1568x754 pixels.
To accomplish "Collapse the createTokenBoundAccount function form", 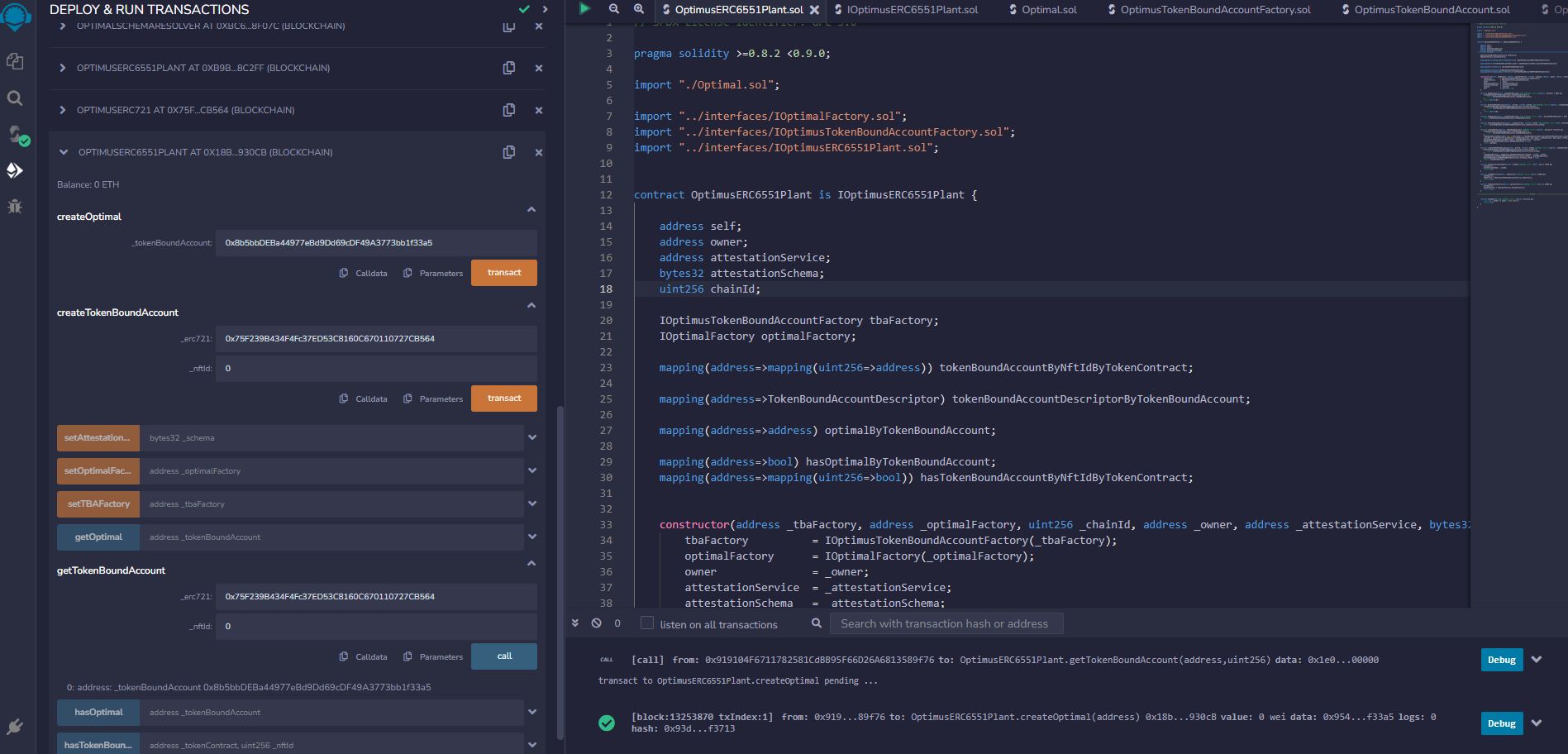I will click(531, 306).
